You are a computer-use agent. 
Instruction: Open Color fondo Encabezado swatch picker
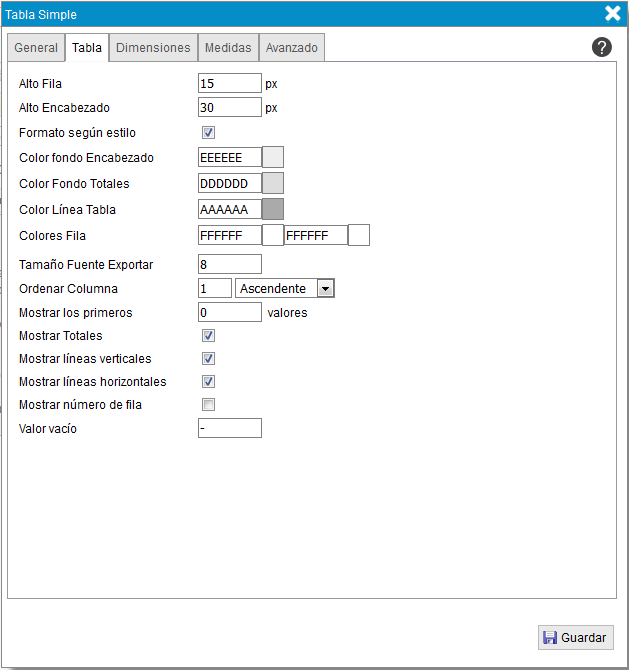coord(273,157)
